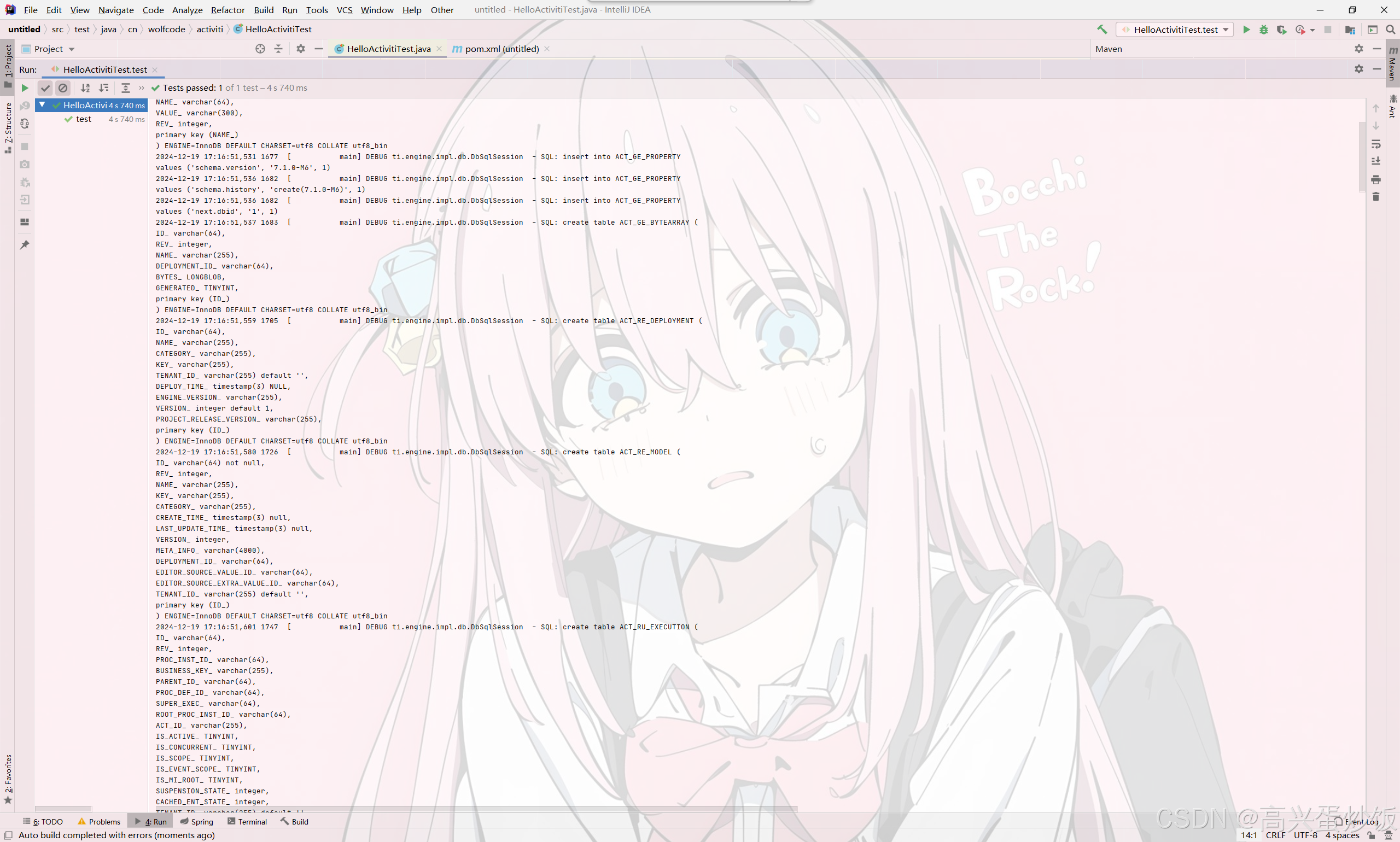The height and width of the screenshot is (842, 1400).
Task: Print console output with printer icon
Action: [1375, 179]
